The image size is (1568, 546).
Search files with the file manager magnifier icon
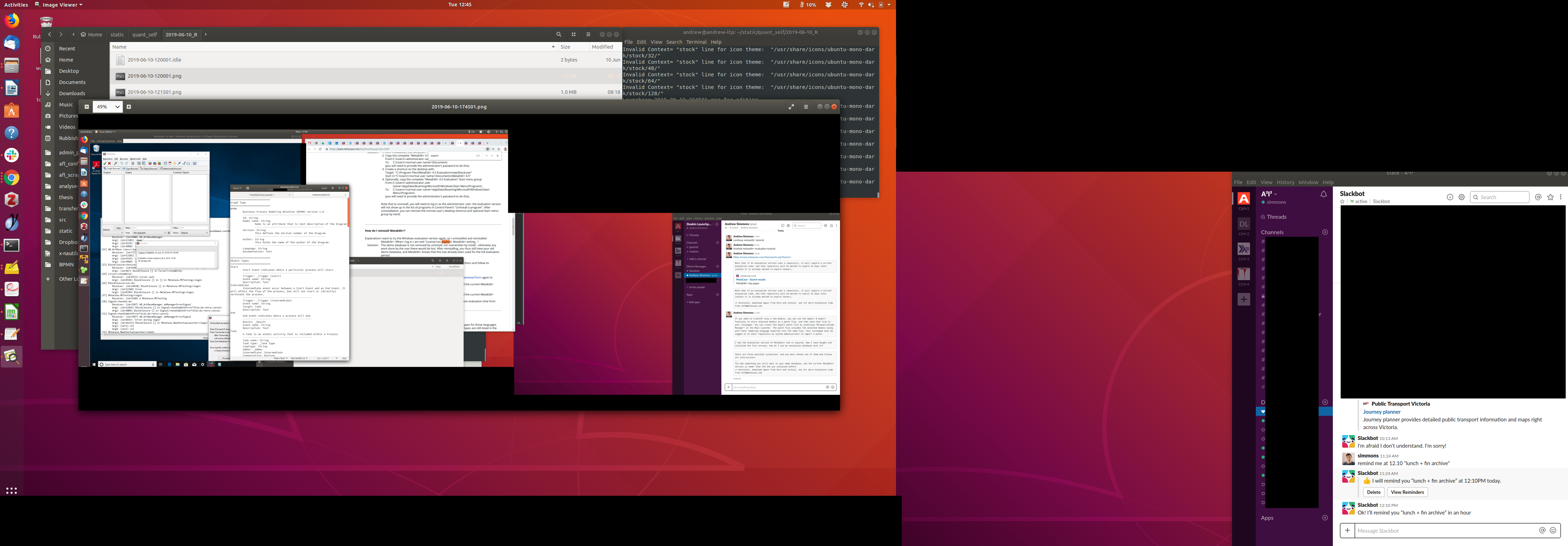click(x=558, y=35)
